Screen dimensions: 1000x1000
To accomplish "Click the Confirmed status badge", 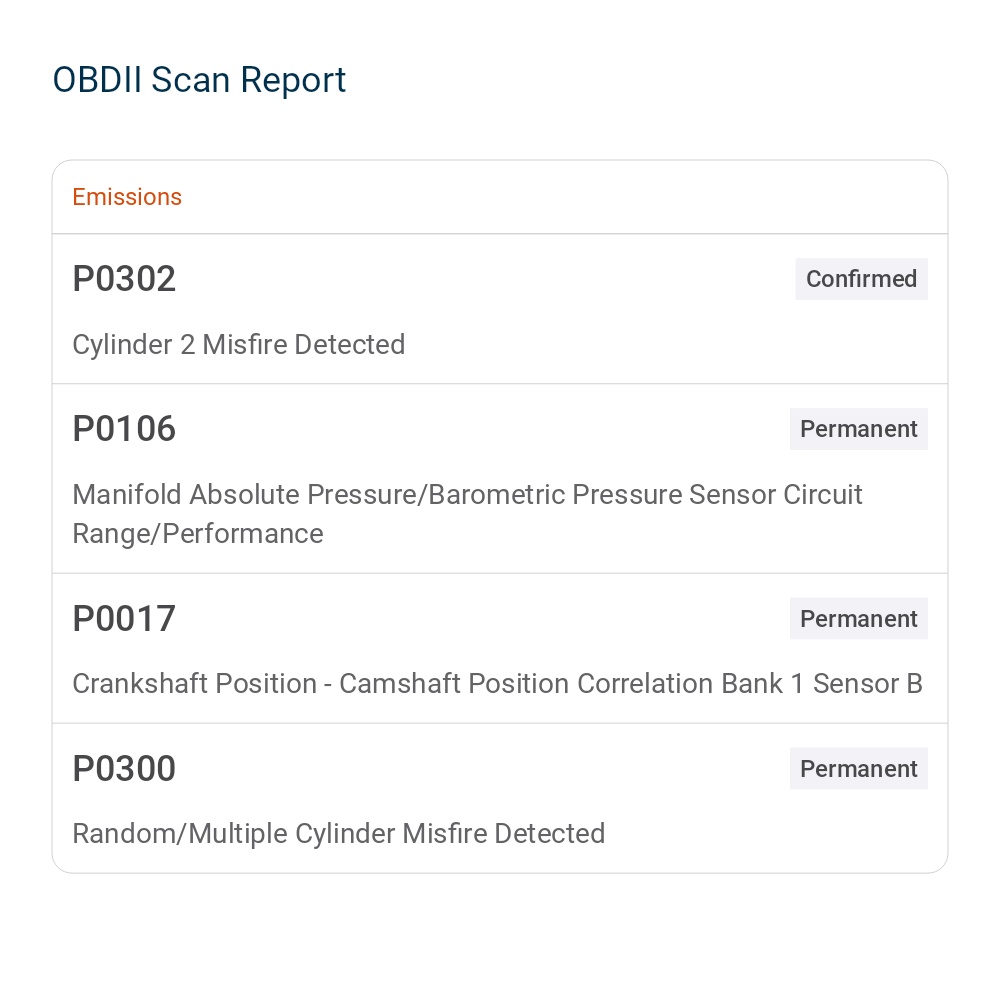I will click(861, 279).
